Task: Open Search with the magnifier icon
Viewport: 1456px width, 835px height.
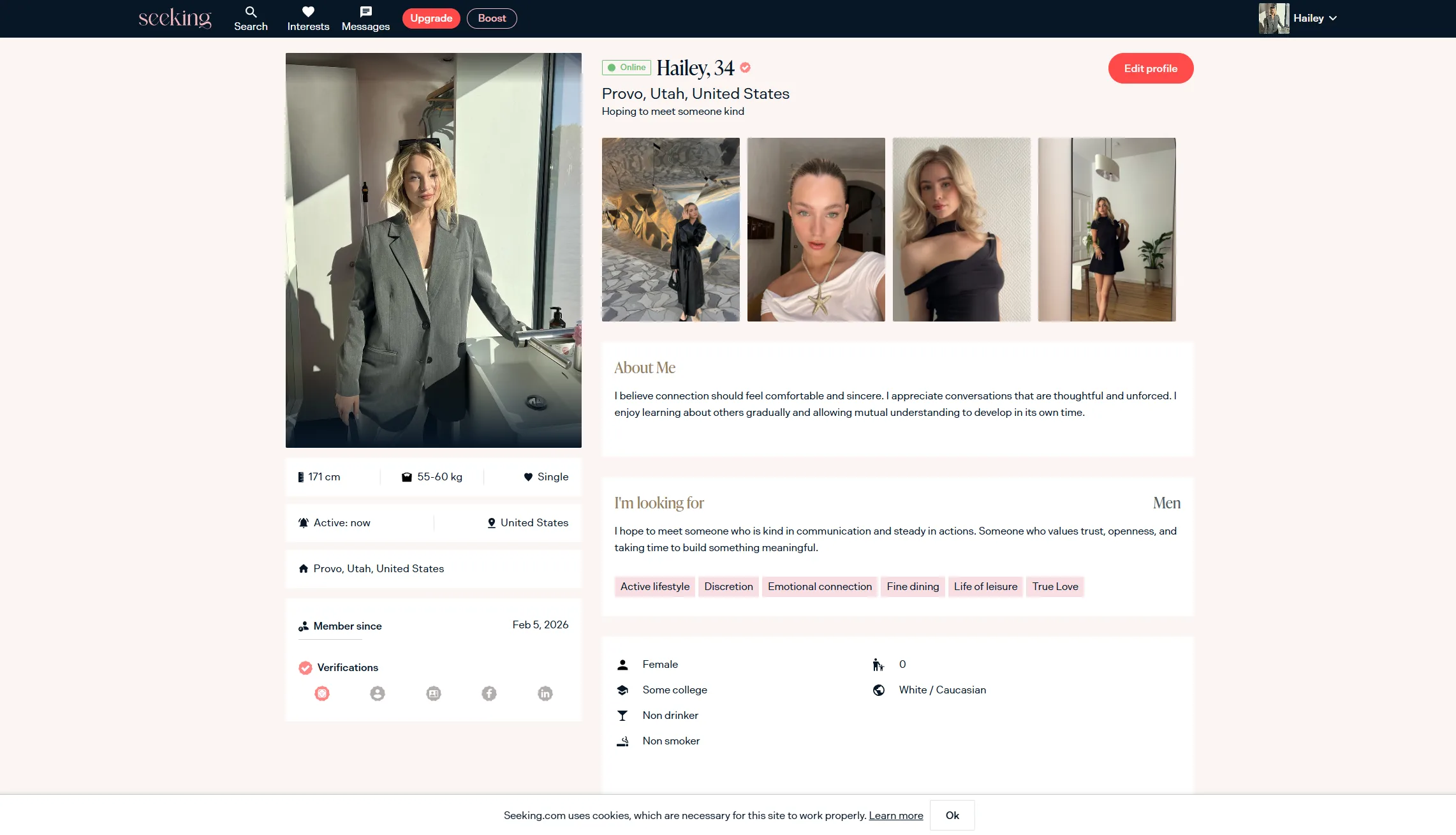Action: pos(251,12)
